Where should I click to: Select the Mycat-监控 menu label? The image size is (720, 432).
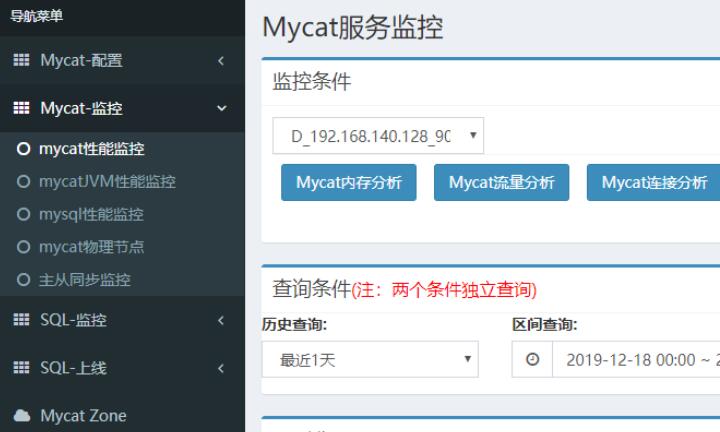[81, 108]
